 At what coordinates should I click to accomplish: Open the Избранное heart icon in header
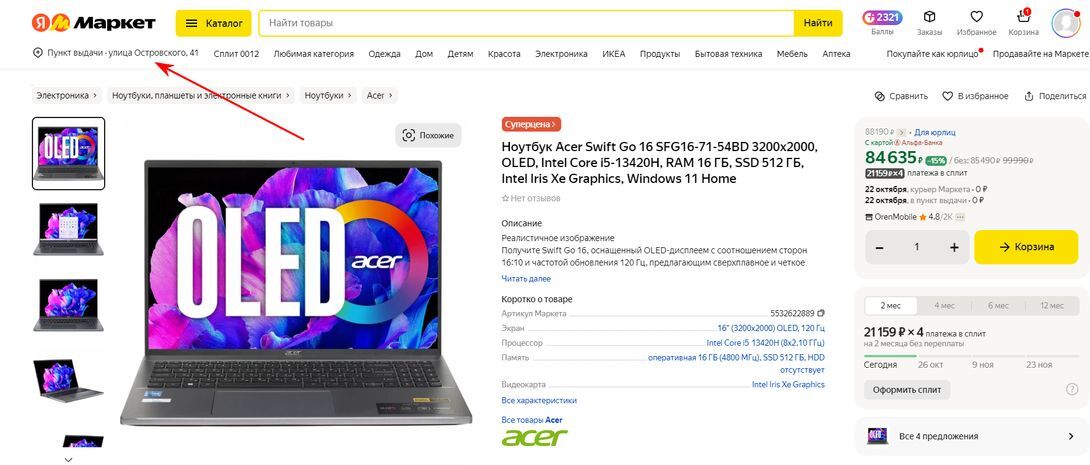pyautogui.click(x=976, y=17)
